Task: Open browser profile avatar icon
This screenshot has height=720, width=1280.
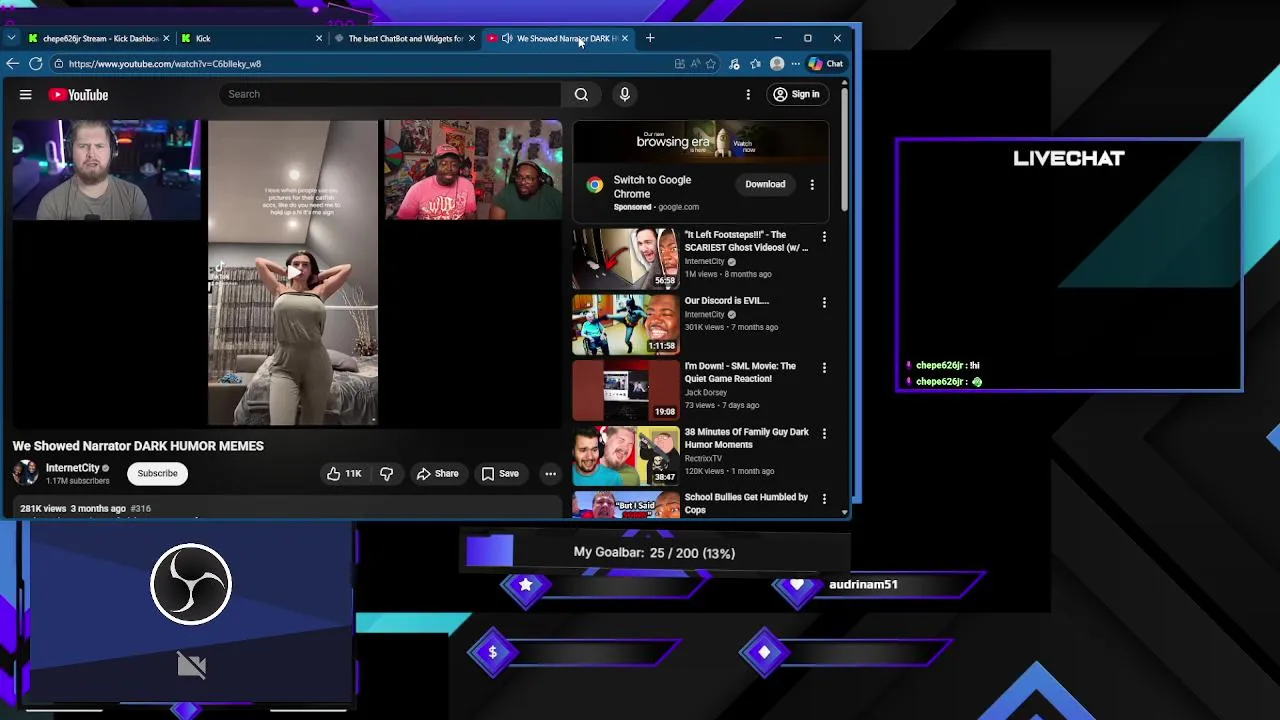Action: coord(777,63)
